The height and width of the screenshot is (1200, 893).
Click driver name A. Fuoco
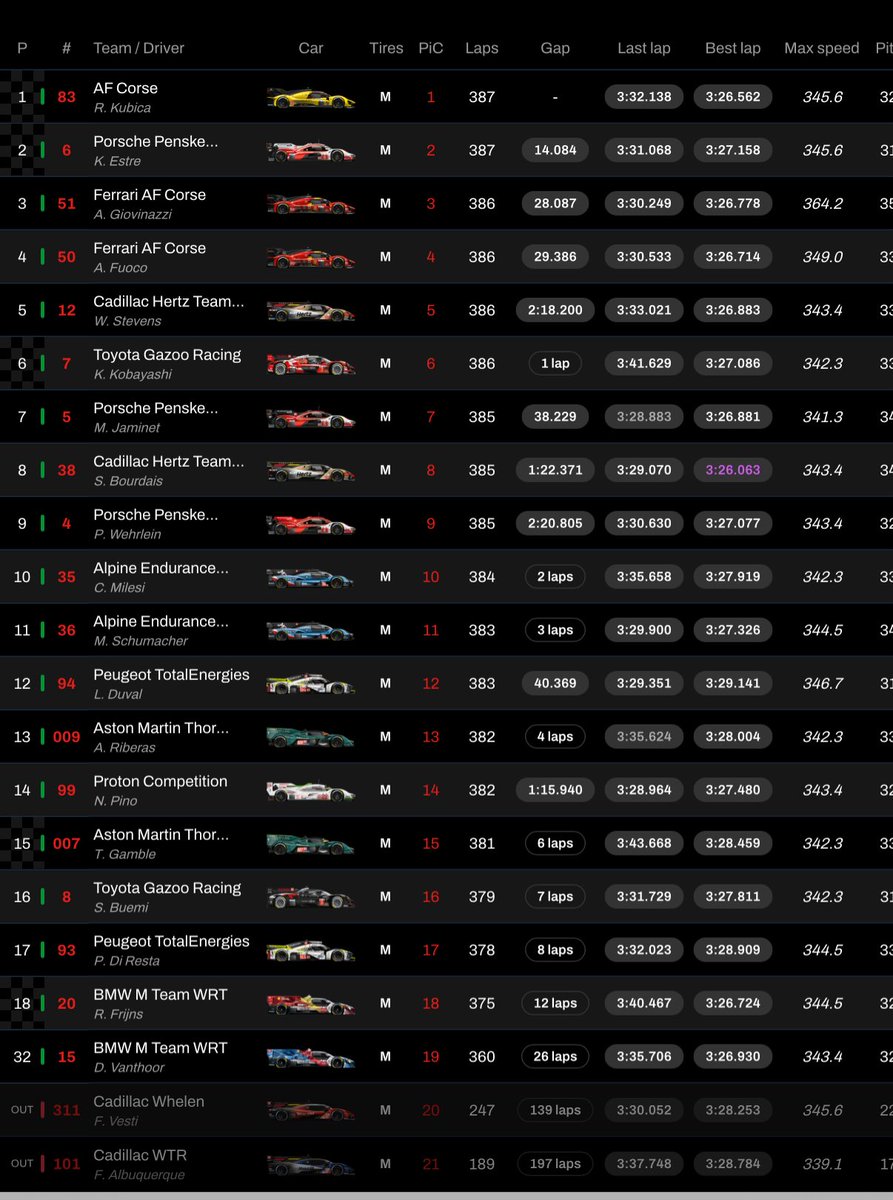tap(120, 267)
